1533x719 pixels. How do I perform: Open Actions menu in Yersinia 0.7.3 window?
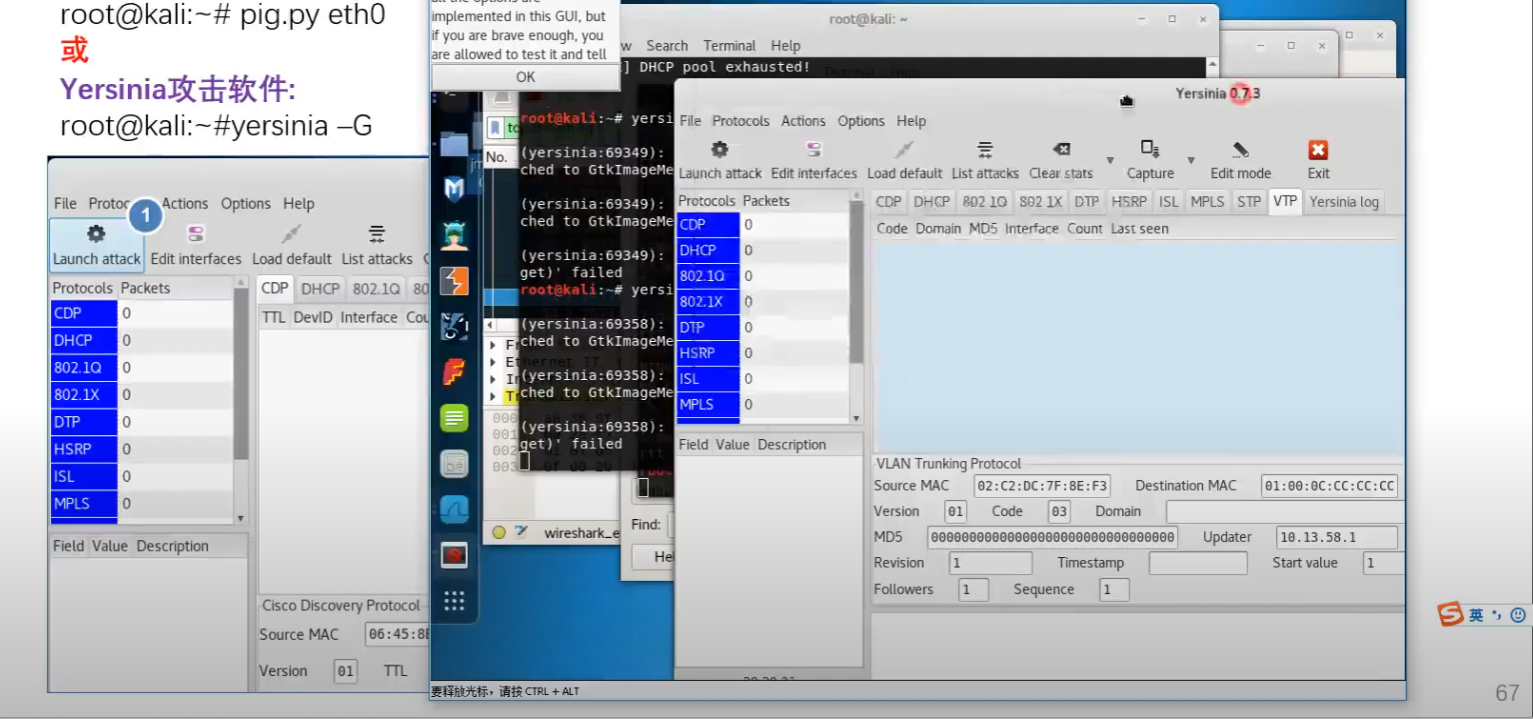(803, 121)
